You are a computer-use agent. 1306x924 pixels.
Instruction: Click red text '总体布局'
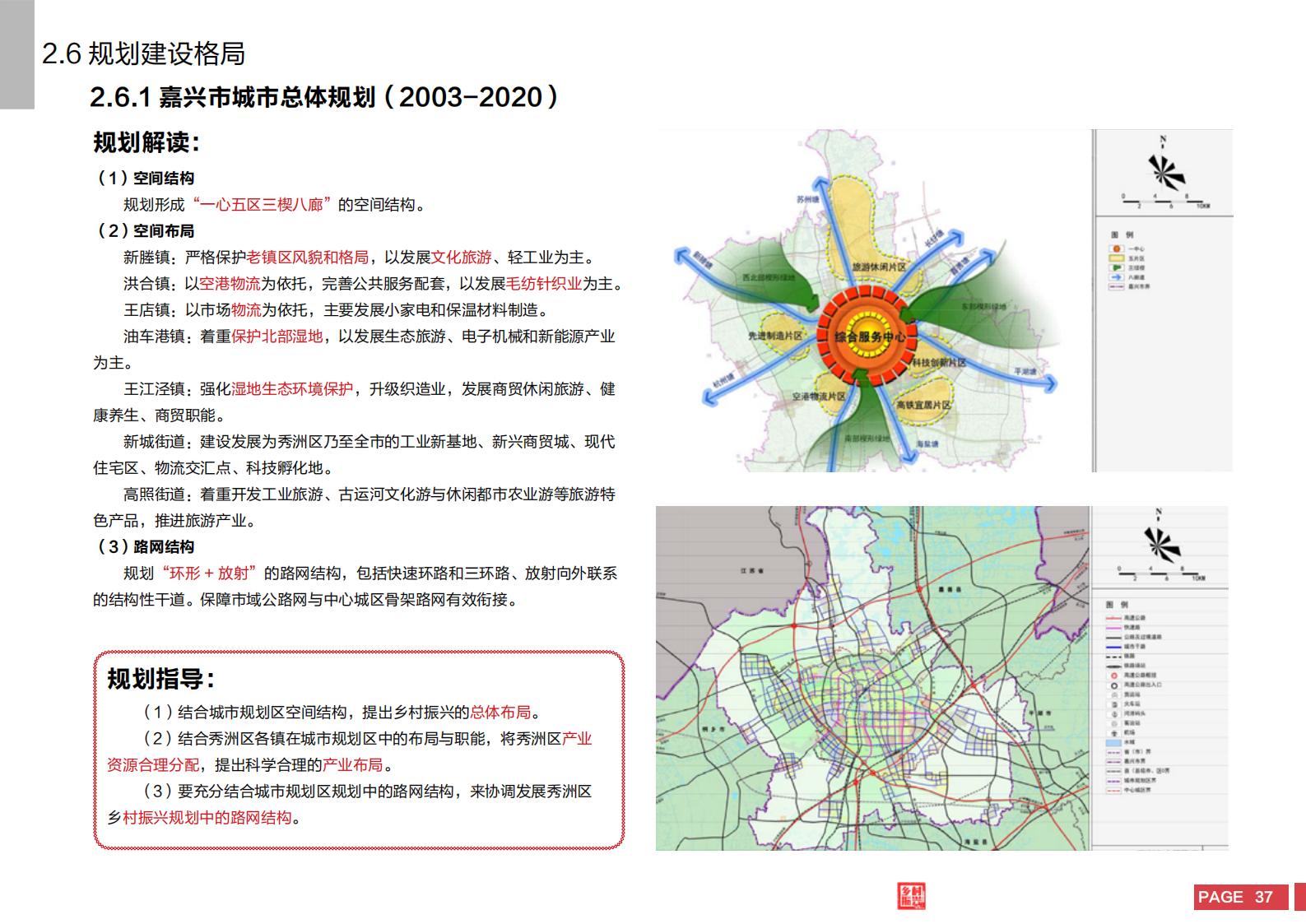click(500, 713)
